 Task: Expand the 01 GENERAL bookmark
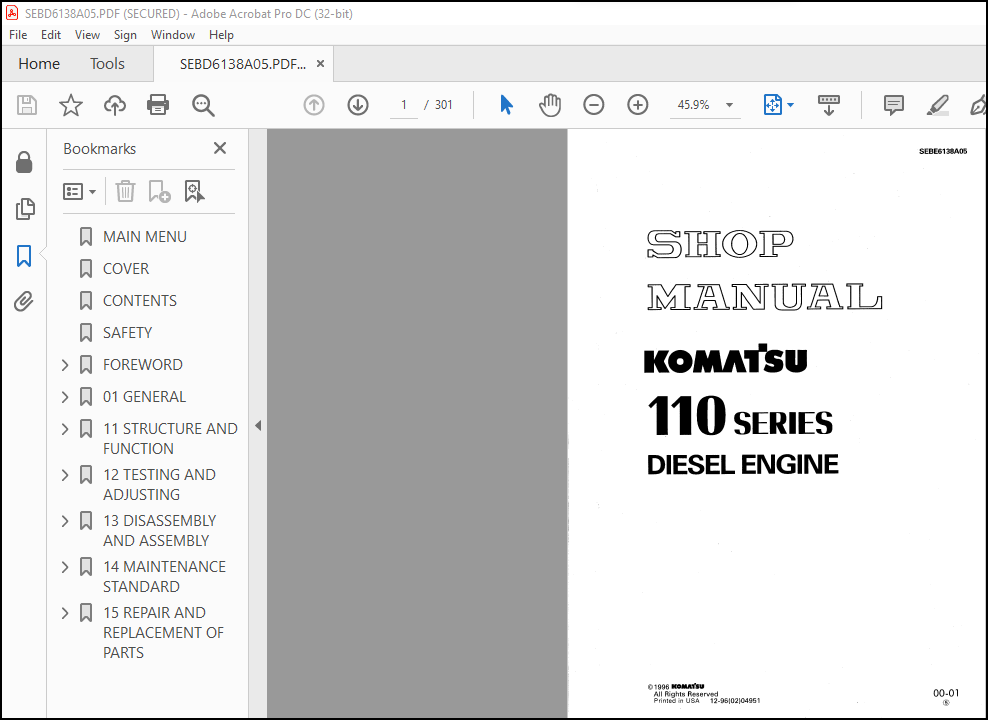click(65, 397)
